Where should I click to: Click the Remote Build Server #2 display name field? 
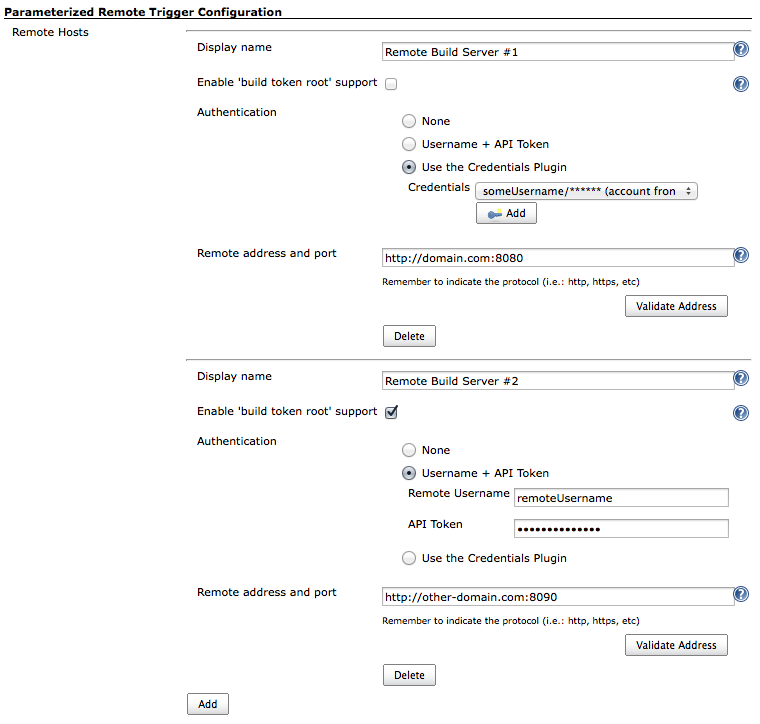pyautogui.click(x=558, y=381)
